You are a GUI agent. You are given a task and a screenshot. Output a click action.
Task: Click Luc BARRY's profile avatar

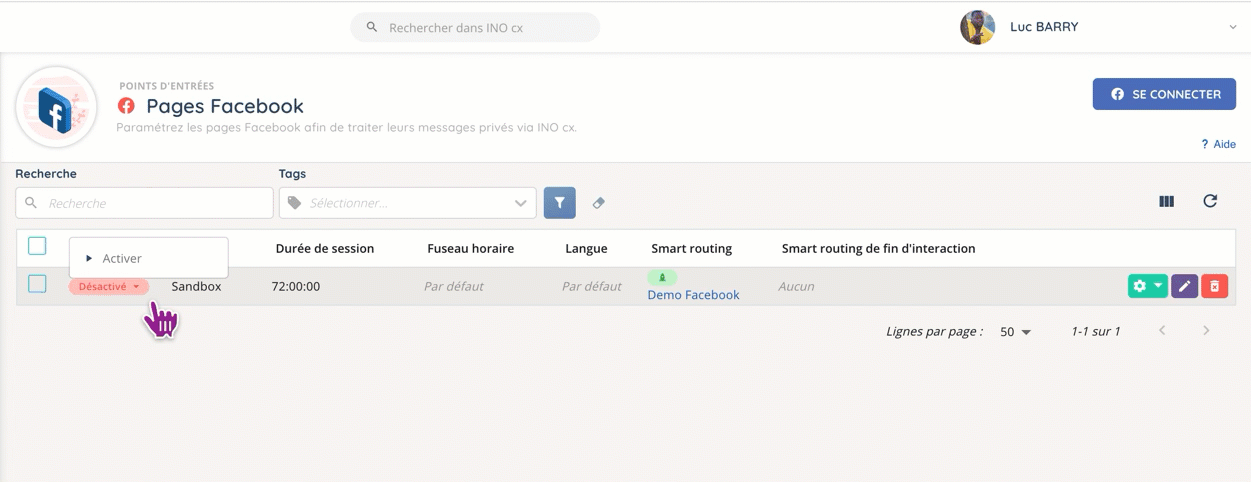tap(977, 28)
